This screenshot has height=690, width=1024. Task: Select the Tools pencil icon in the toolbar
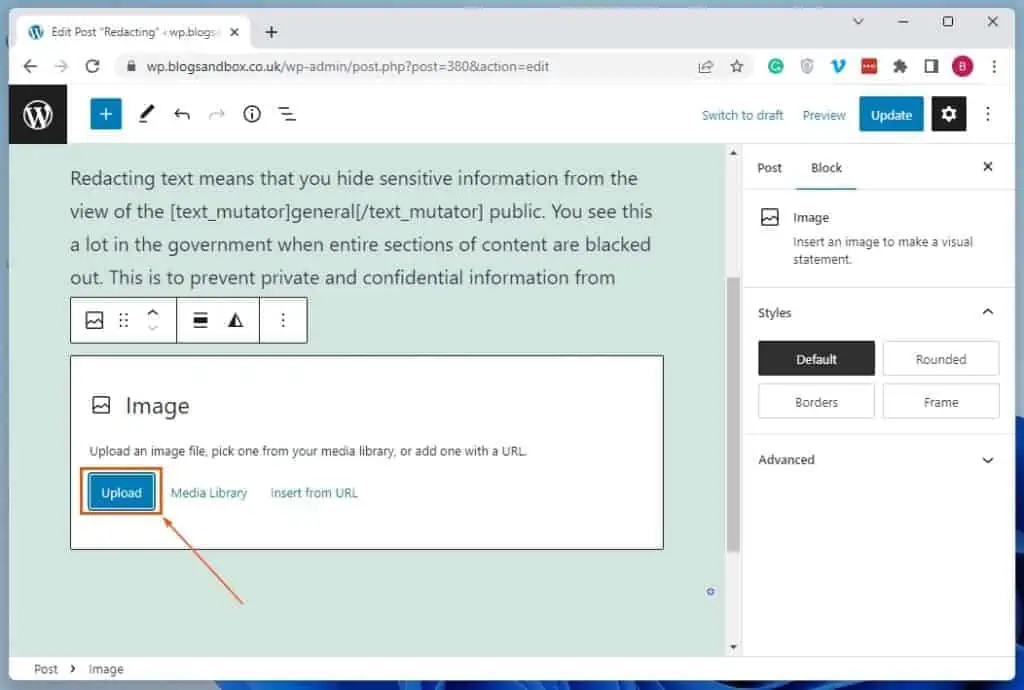point(146,113)
